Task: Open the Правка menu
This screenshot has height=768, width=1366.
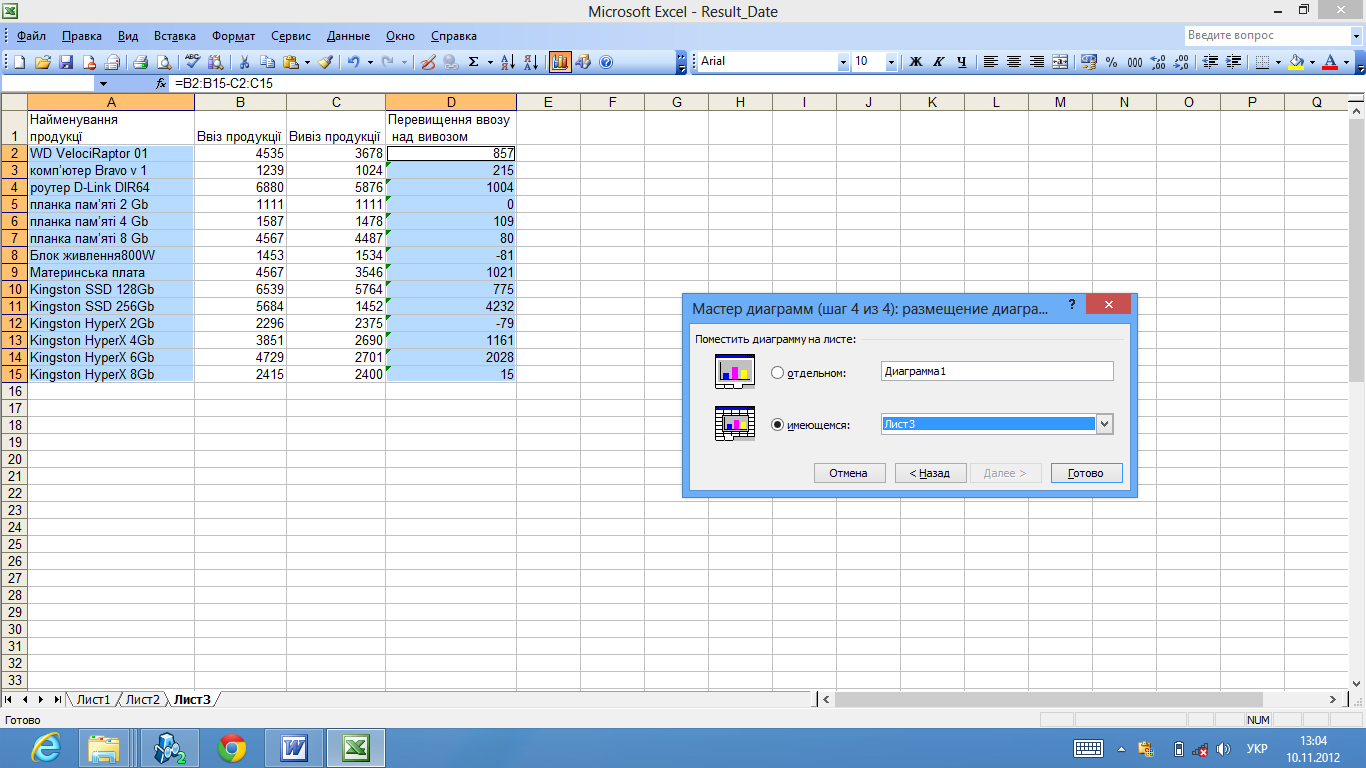Action: point(82,36)
